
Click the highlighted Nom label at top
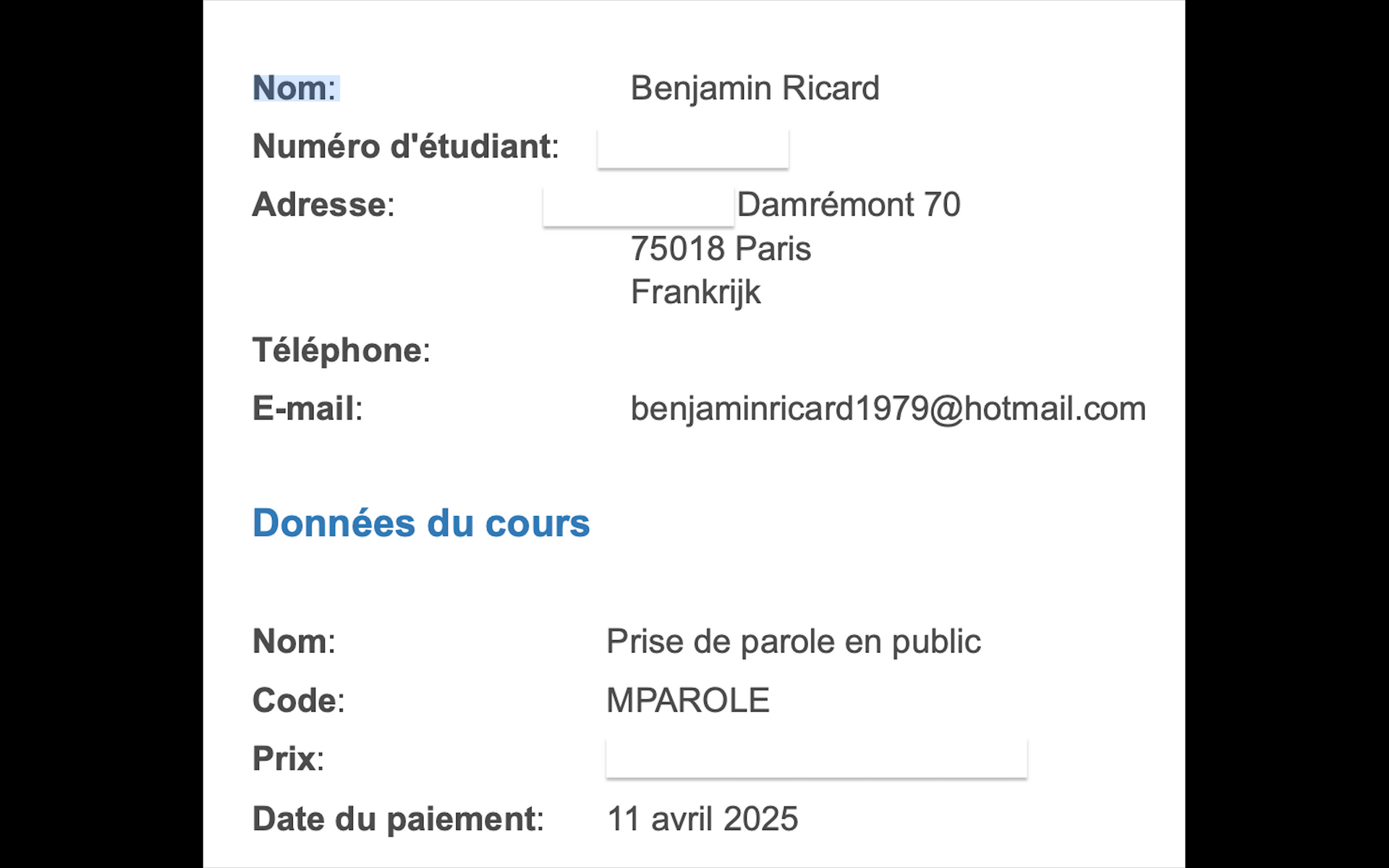click(x=295, y=88)
